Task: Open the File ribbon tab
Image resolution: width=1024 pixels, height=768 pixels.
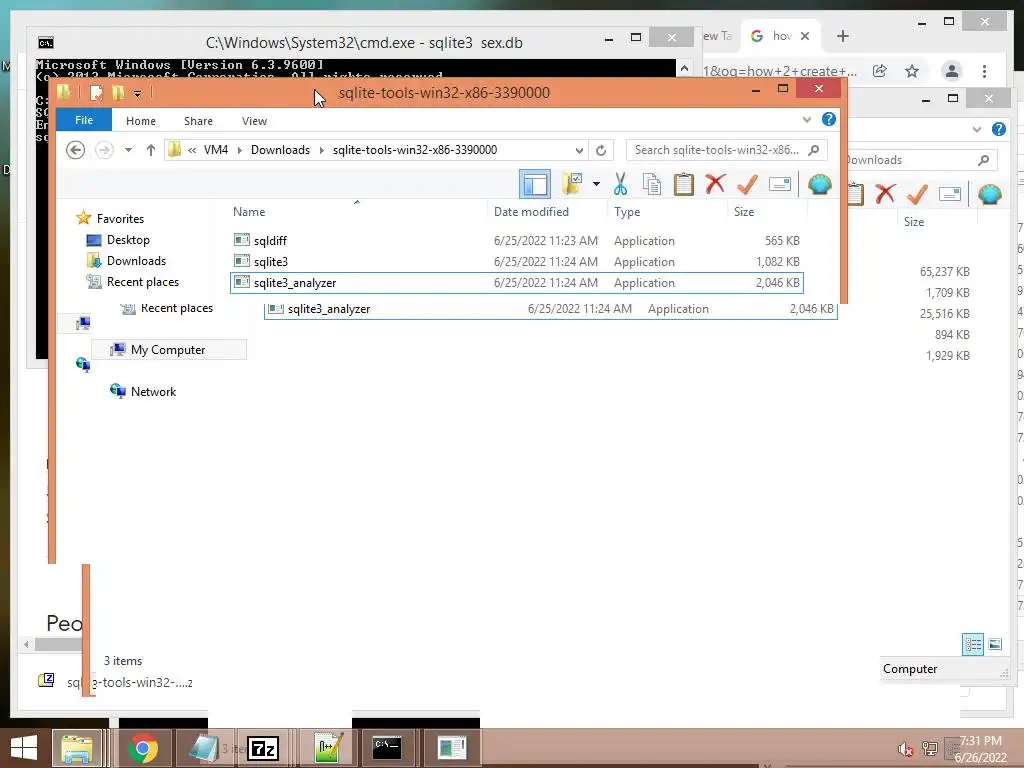Action: pos(84,120)
